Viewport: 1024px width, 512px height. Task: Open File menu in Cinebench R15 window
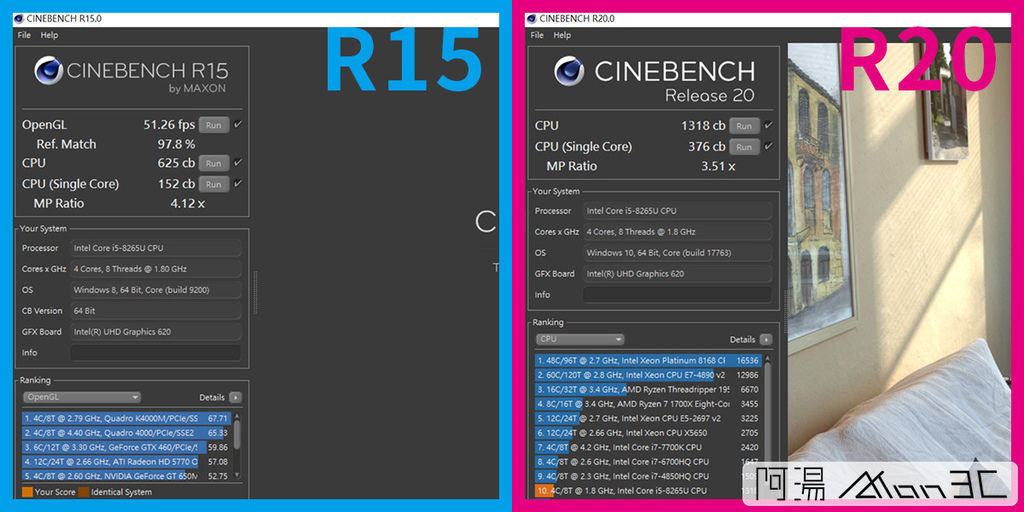(24, 35)
